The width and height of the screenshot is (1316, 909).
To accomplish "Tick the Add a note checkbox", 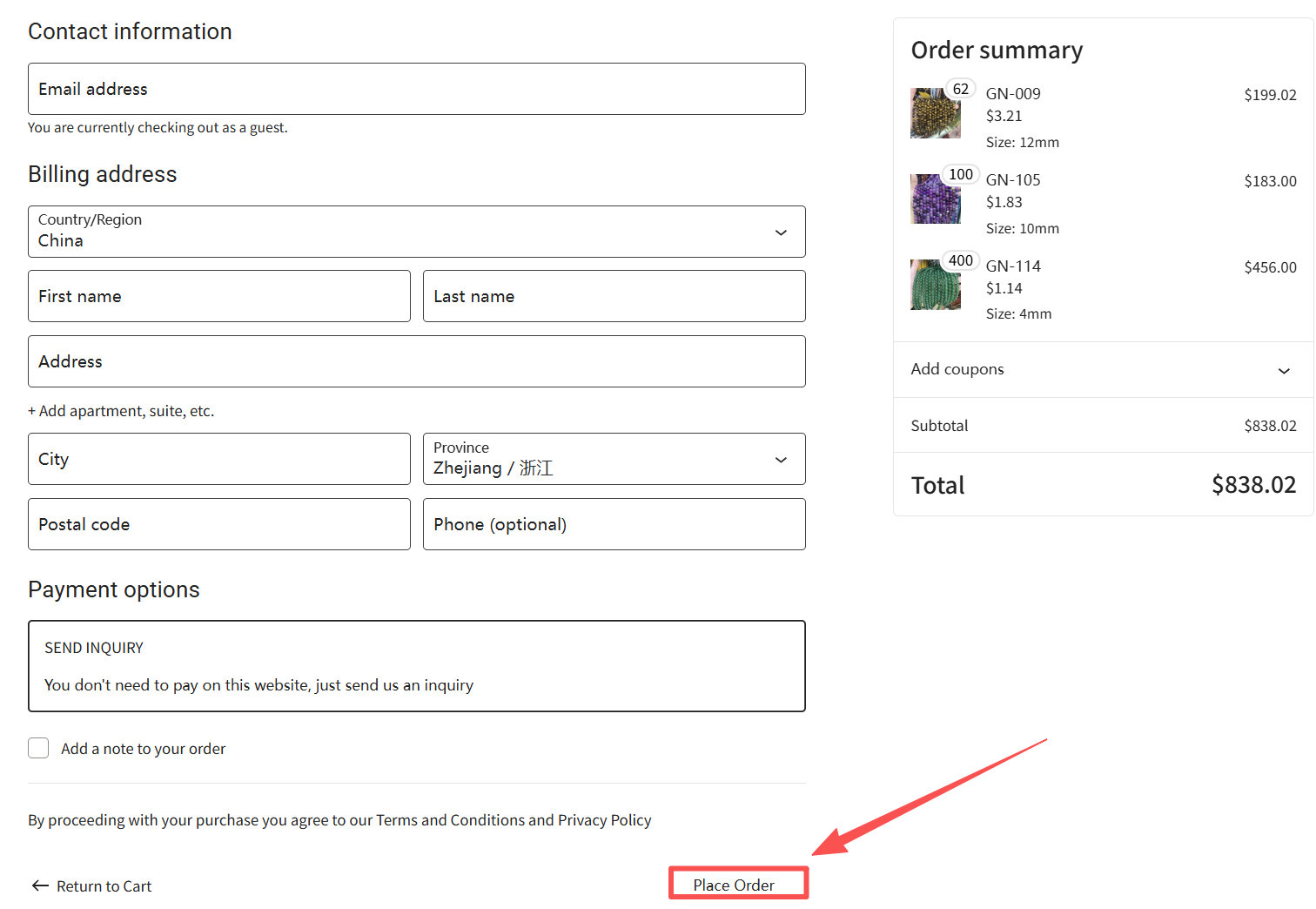I will pos(38,748).
